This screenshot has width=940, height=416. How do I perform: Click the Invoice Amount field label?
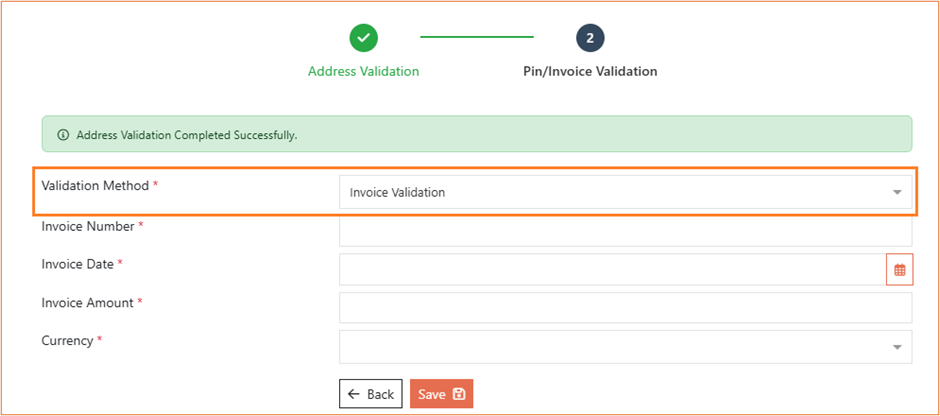(x=87, y=303)
